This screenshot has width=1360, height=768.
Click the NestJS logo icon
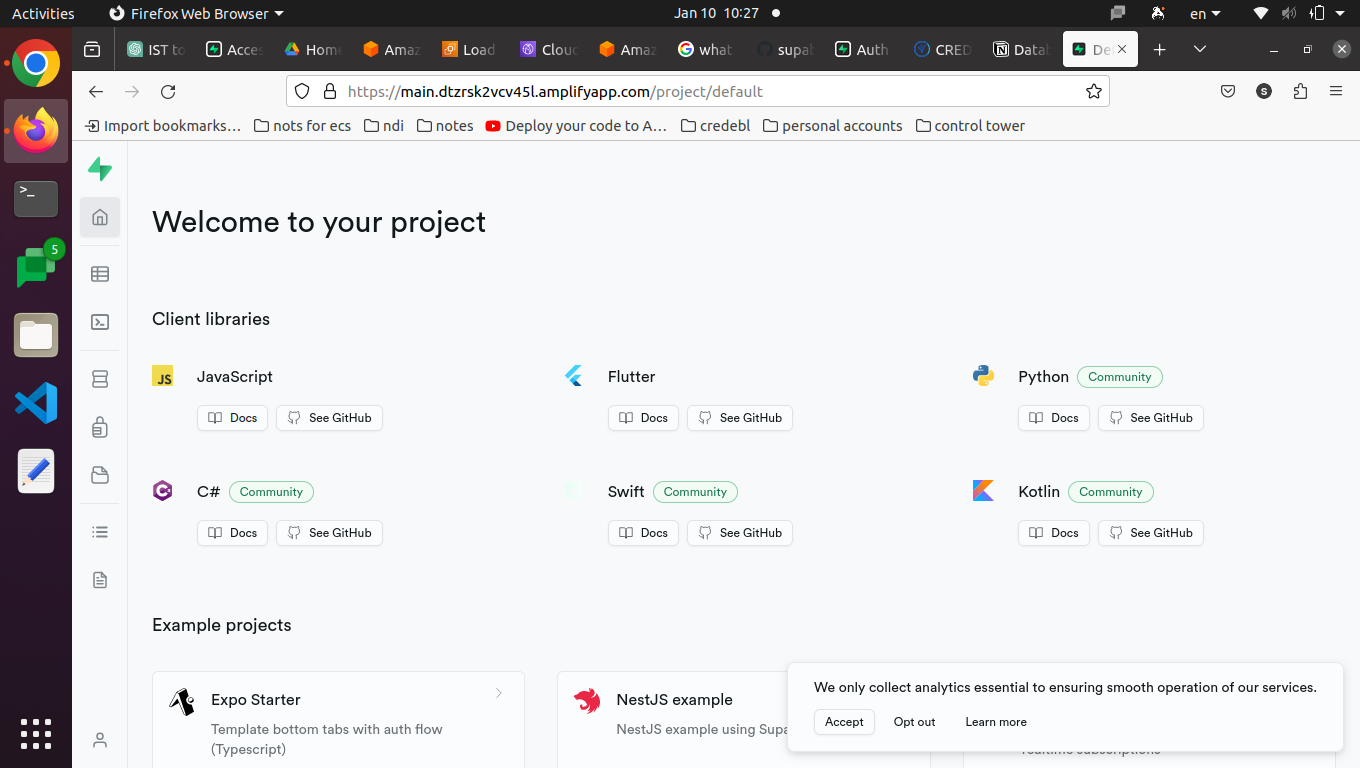(587, 701)
